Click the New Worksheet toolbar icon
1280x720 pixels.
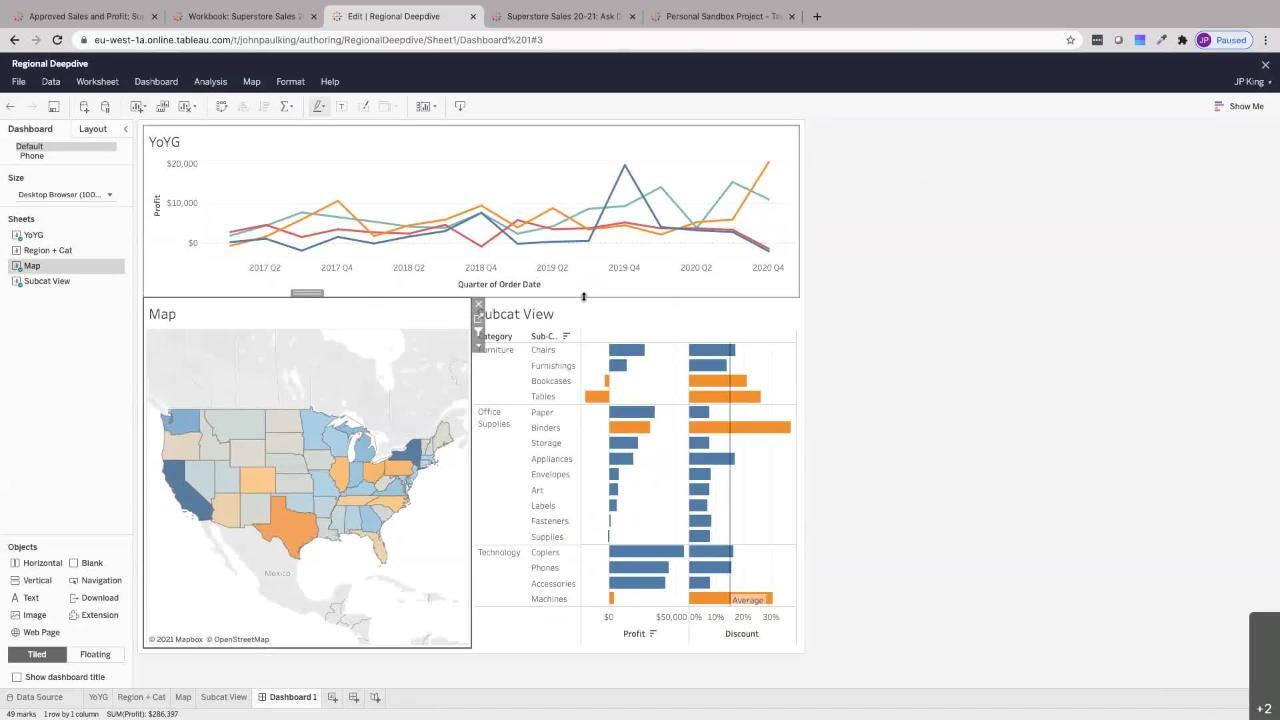(138, 106)
